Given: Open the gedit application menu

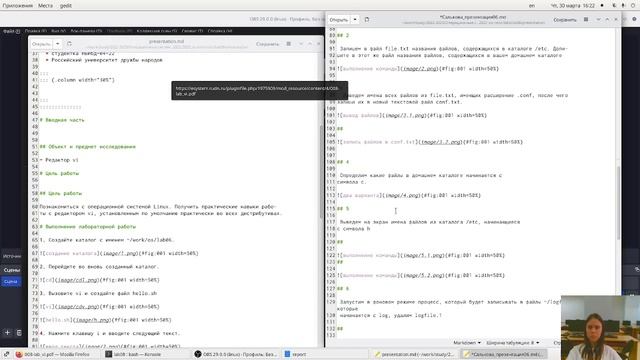Looking at the screenshot, I should (x=66, y=6).
